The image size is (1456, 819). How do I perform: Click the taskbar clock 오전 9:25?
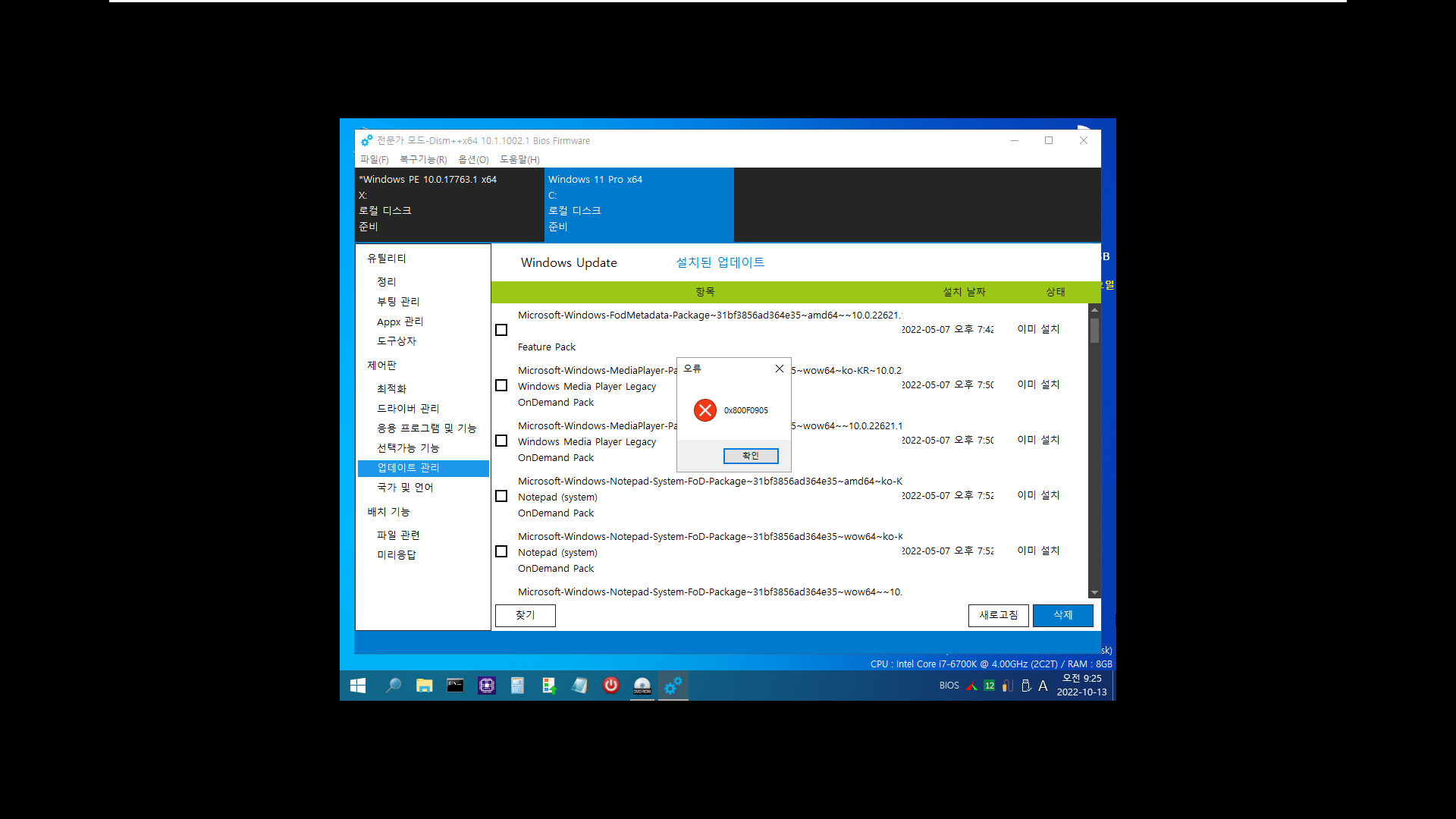click(1081, 679)
